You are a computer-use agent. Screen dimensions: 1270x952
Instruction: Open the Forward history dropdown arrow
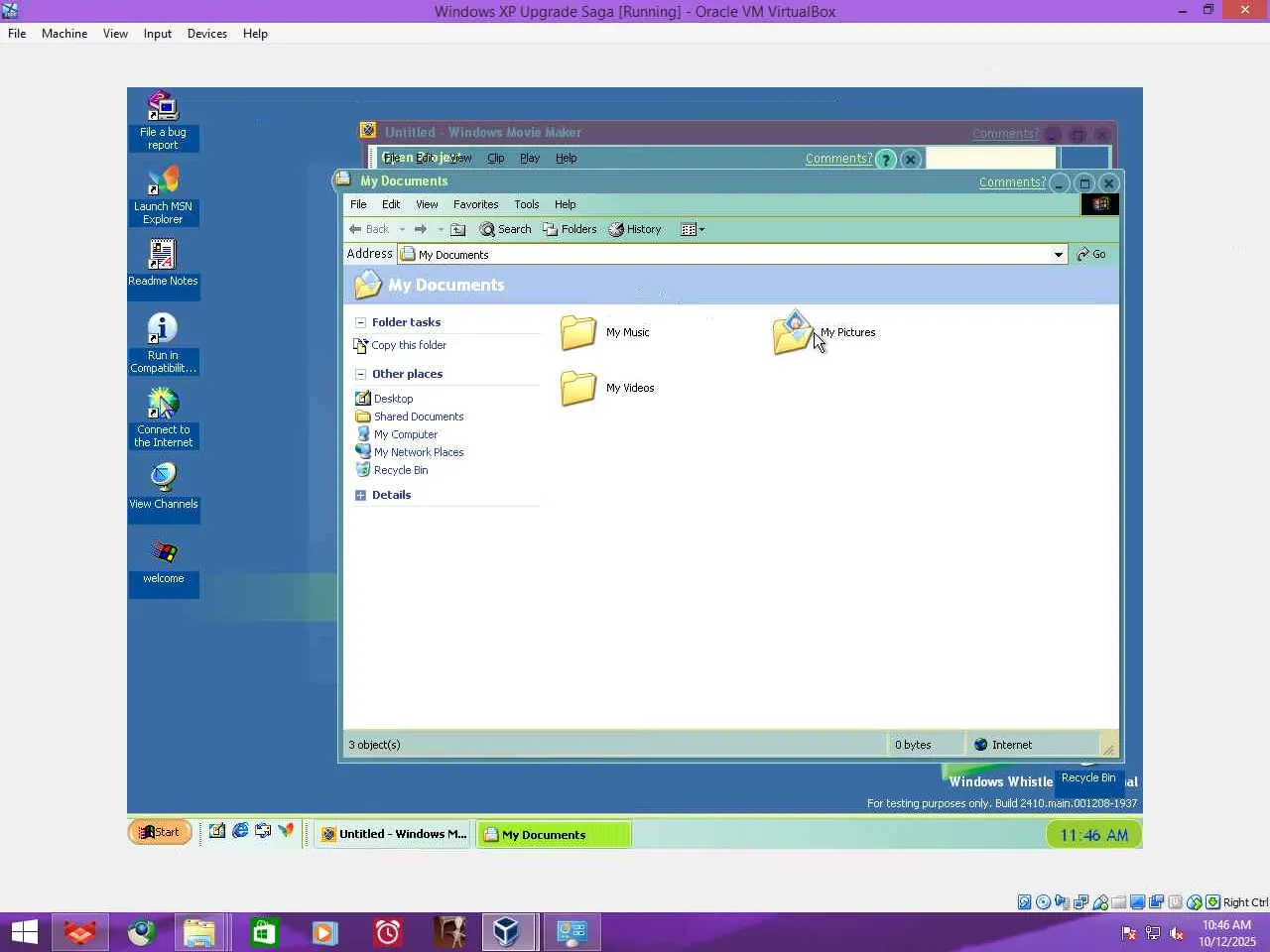(441, 229)
